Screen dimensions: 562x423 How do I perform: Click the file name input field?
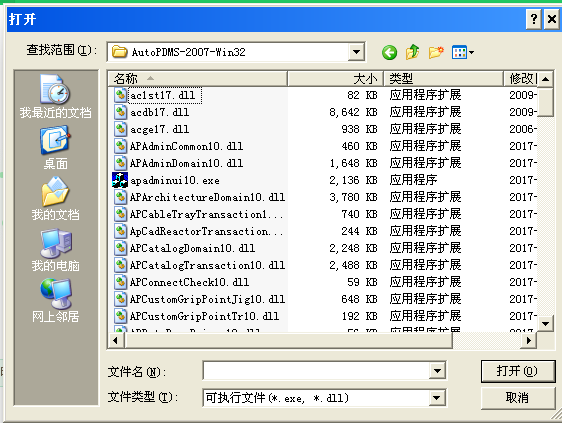coord(316,371)
